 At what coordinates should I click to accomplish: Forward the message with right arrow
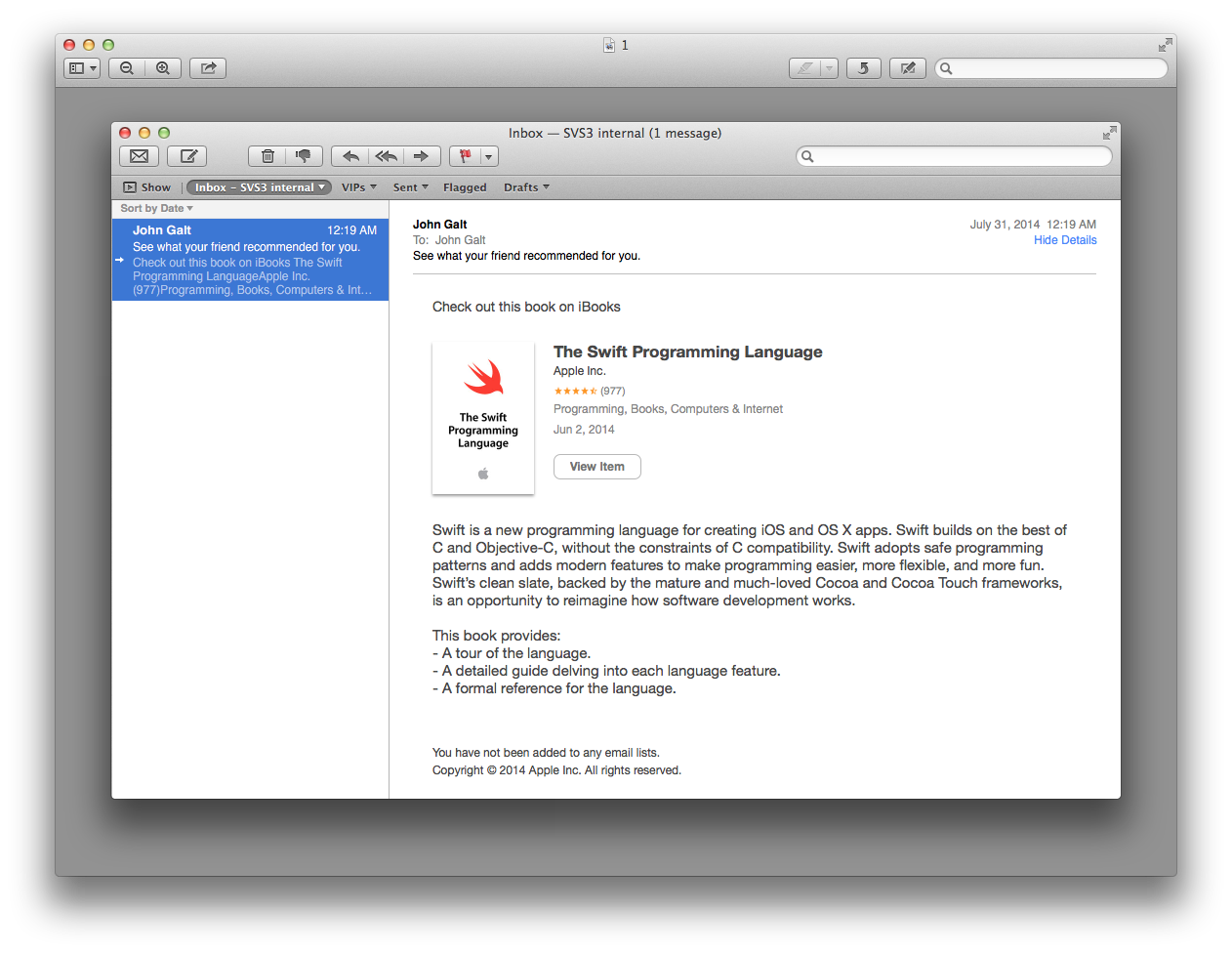click(x=422, y=156)
